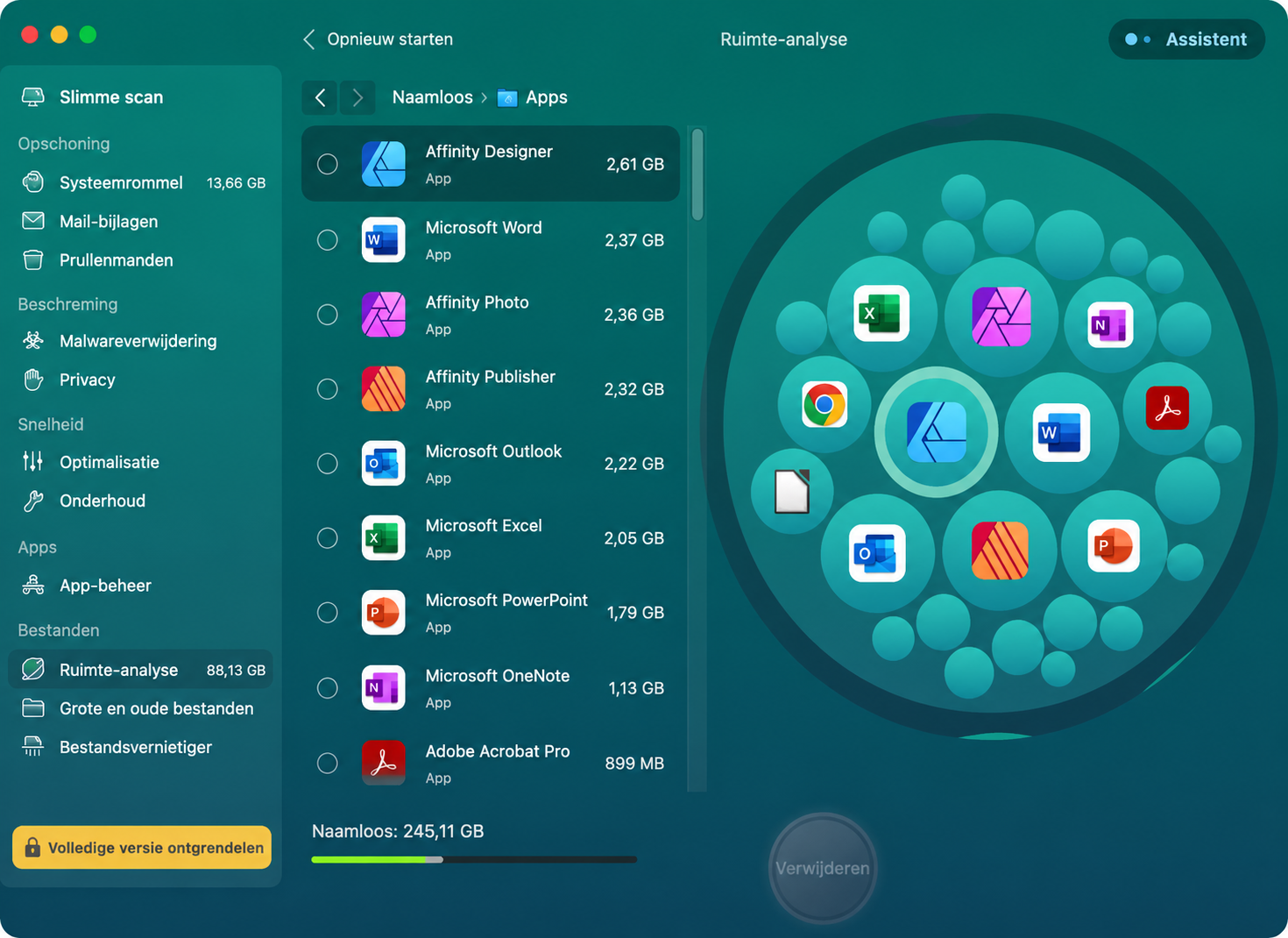
Task: Tick the Affinity Publisher checkbox
Action: [328, 388]
